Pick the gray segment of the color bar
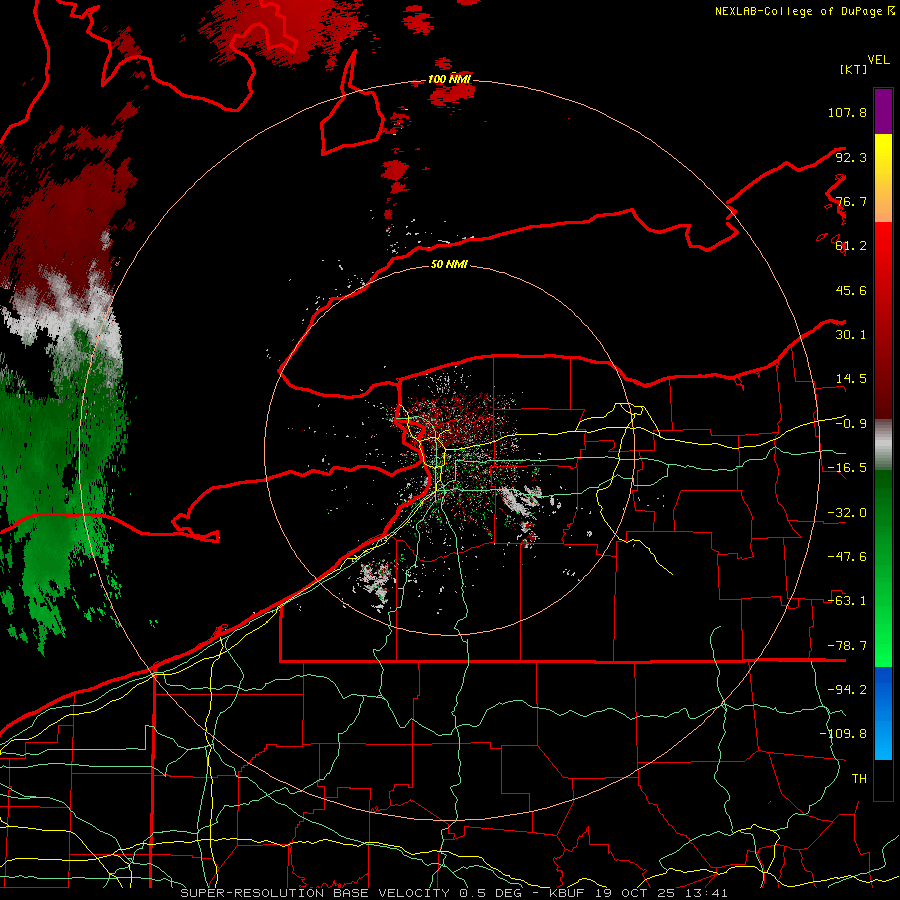Viewport: 900px width, 900px height. click(x=883, y=445)
